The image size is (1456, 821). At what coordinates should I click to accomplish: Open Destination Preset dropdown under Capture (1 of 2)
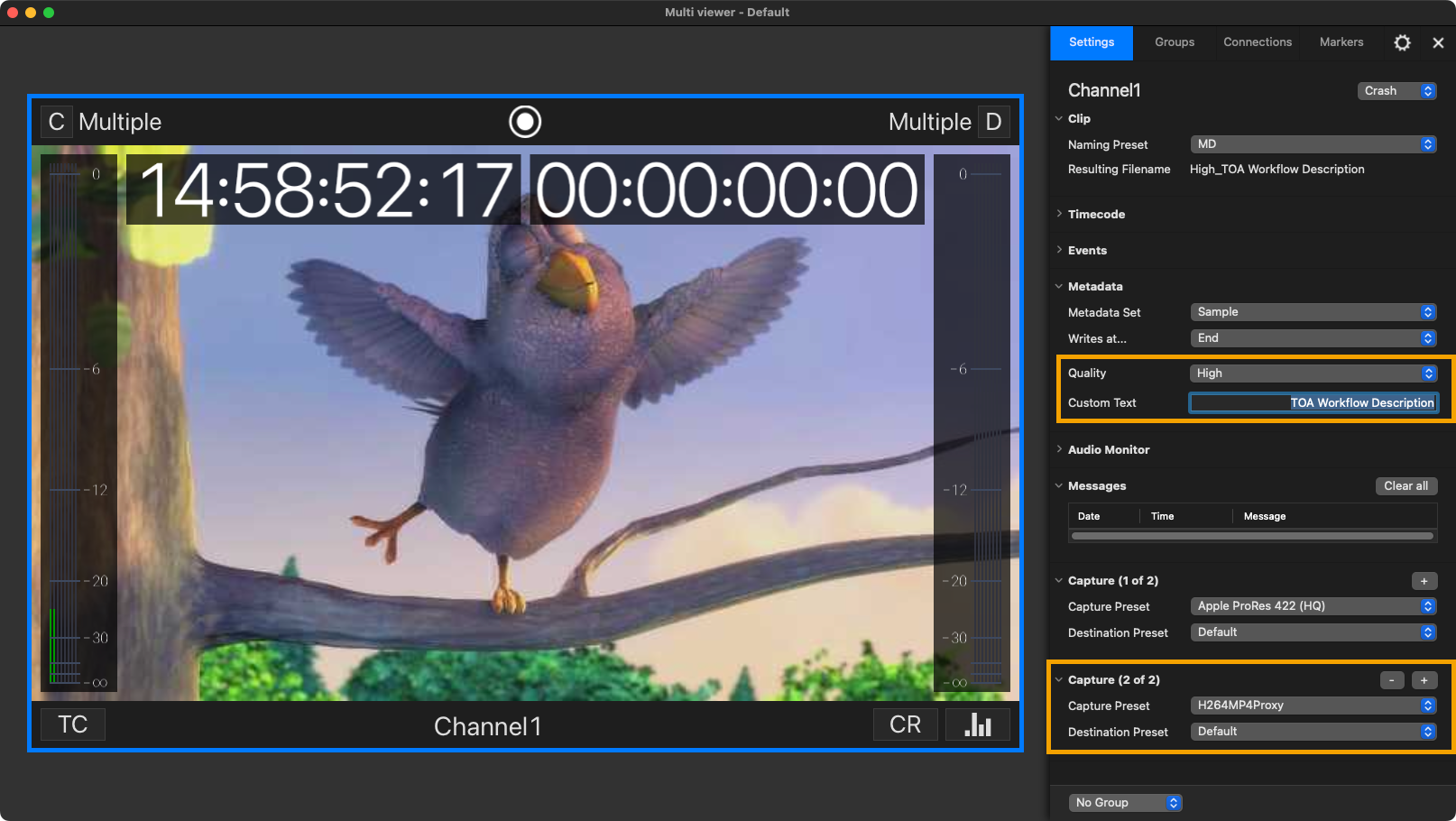click(x=1313, y=632)
